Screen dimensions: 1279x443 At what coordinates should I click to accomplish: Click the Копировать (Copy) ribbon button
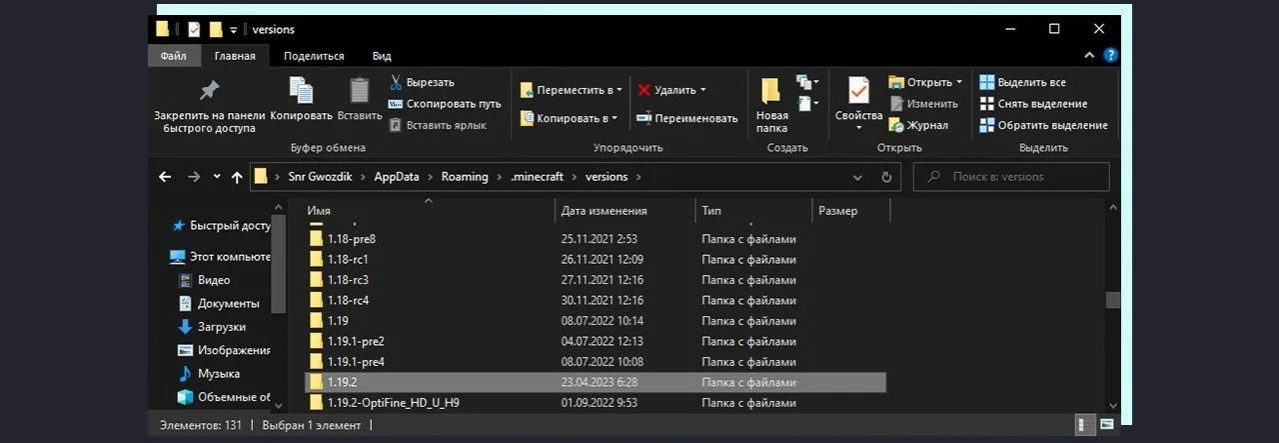click(x=301, y=100)
